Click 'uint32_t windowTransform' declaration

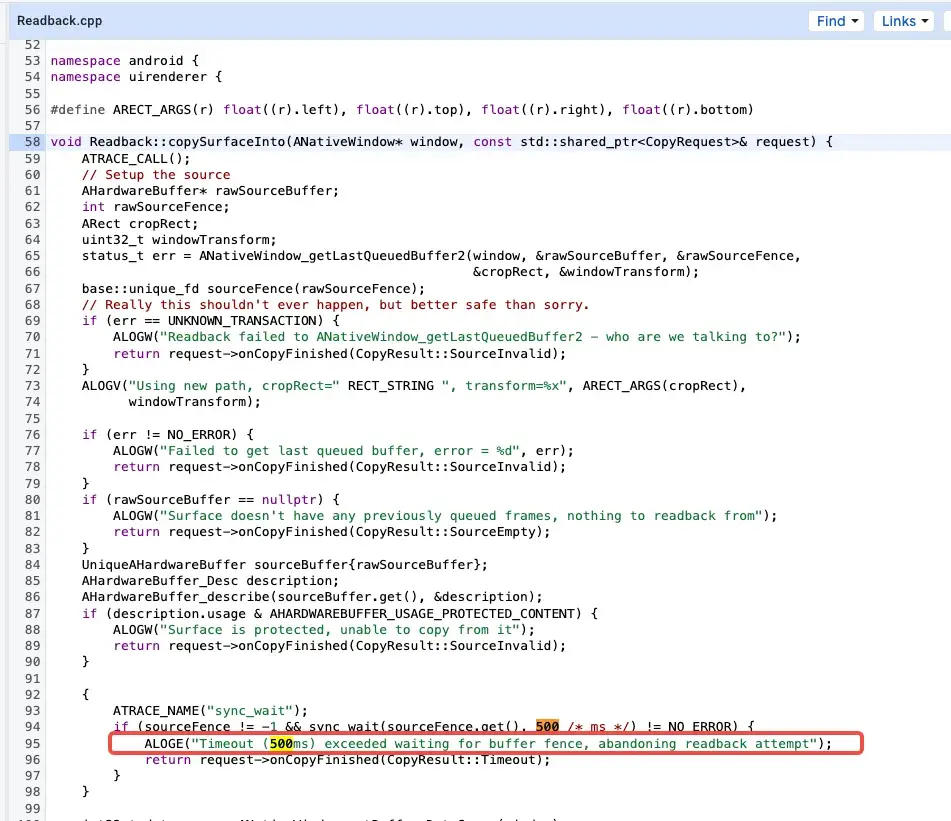click(179, 240)
